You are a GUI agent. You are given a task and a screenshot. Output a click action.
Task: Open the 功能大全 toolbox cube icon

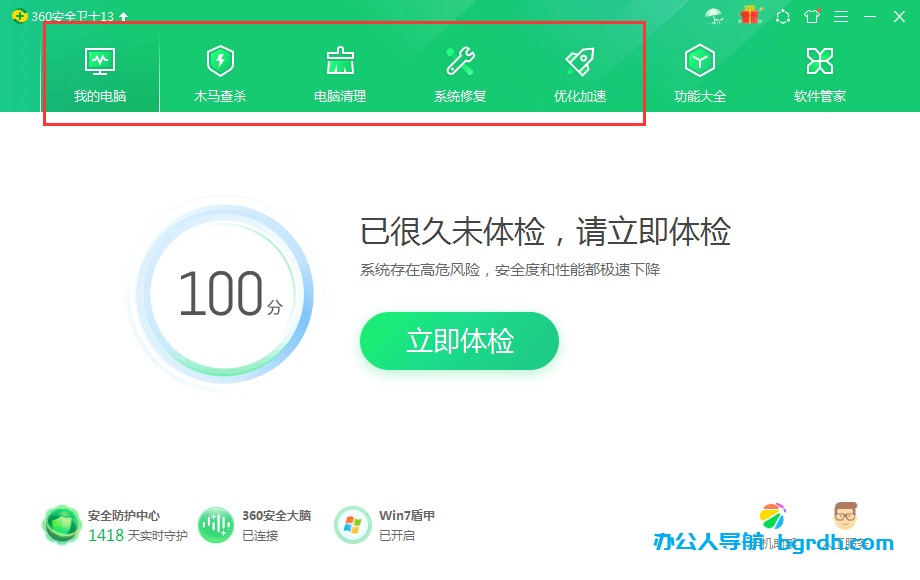[x=700, y=62]
